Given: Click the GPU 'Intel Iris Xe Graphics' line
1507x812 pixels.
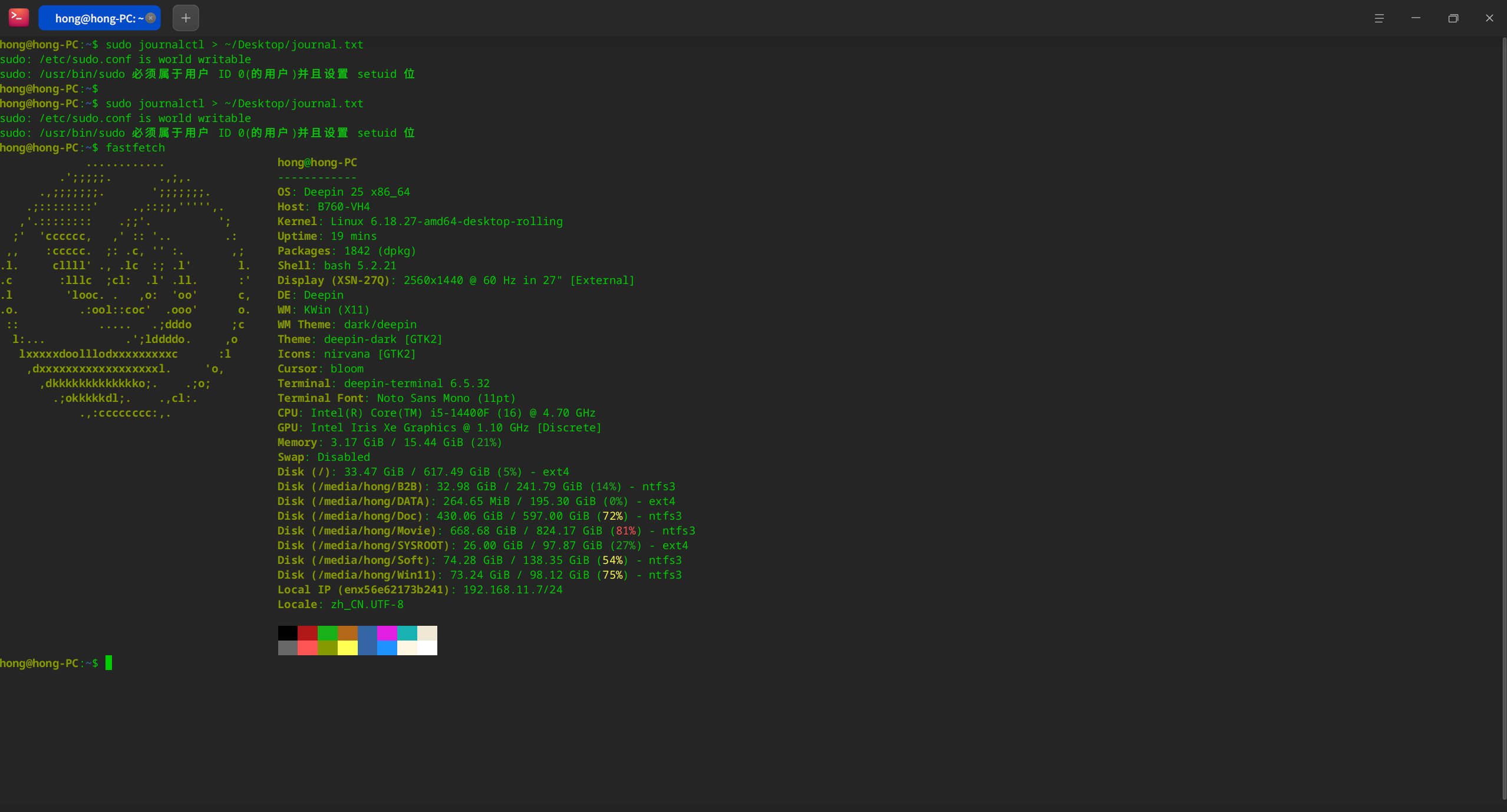Looking at the screenshot, I should (440, 428).
